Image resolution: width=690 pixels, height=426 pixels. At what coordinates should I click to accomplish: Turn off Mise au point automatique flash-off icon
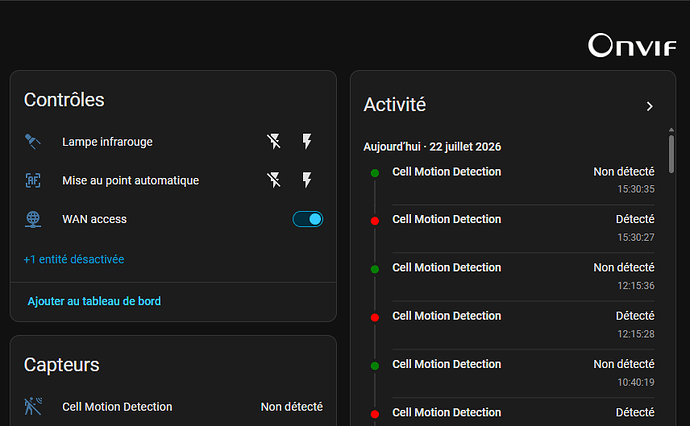(x=274, y=180)
